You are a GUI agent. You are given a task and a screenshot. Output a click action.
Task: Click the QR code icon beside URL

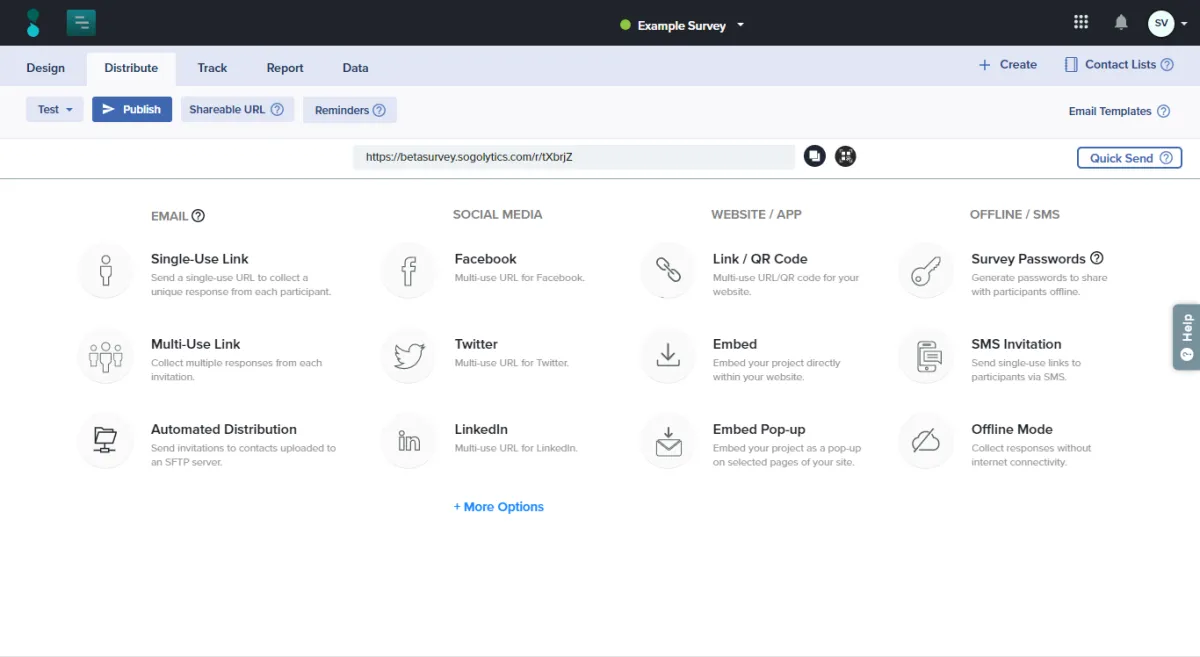coord(846,156)
